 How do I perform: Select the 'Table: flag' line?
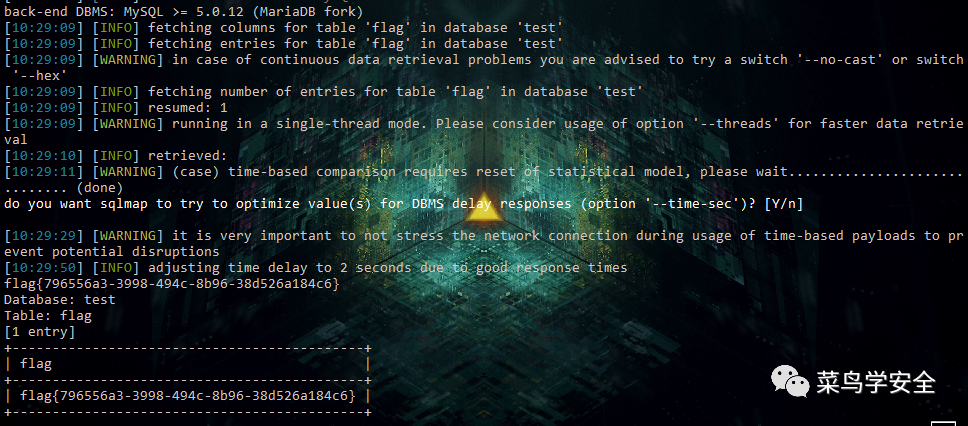click(48, 316)
